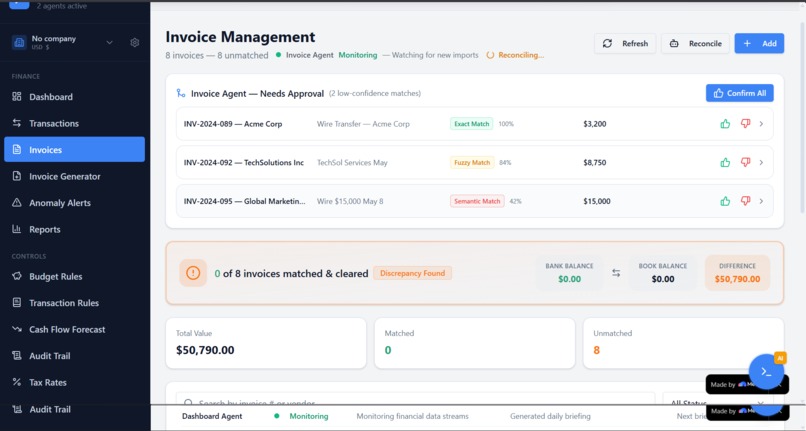806x431 pixels.
Task: Click the Discrepancy Found badge
Action: click(412, 273)
